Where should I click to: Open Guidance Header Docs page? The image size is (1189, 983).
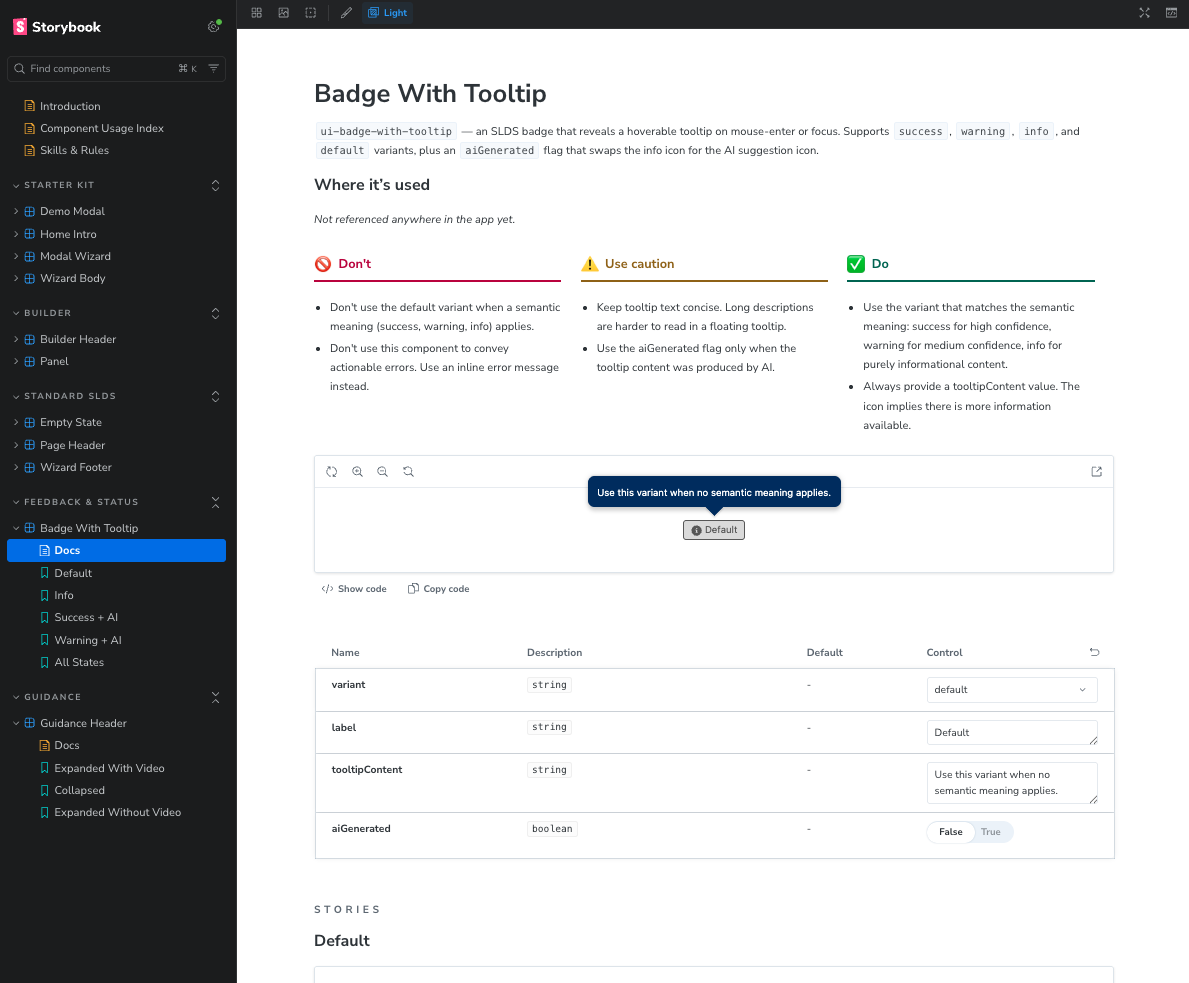click(67, 746)
